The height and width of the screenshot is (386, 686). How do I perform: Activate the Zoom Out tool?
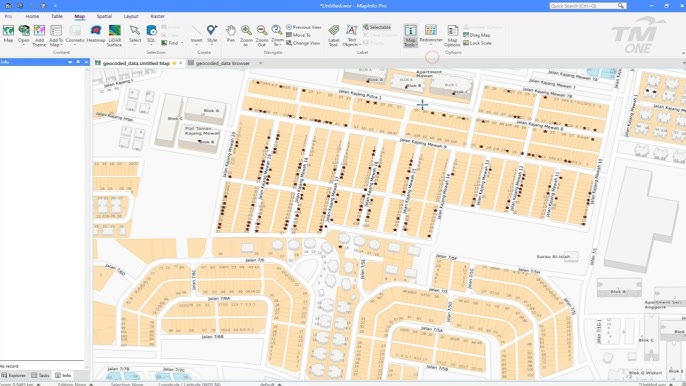262,35
